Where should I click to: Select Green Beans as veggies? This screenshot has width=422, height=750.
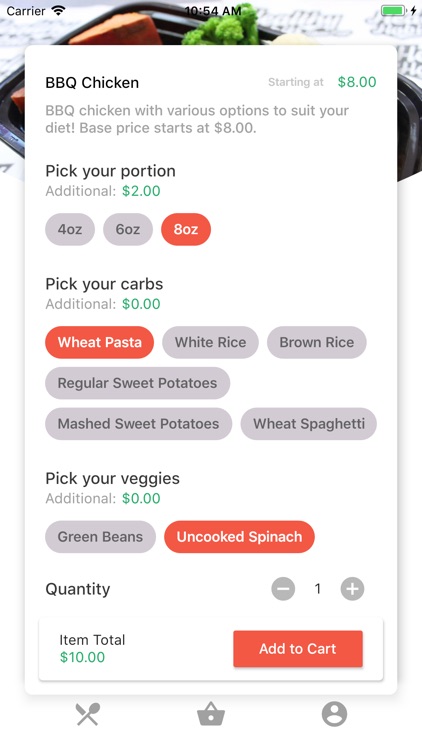100,537
